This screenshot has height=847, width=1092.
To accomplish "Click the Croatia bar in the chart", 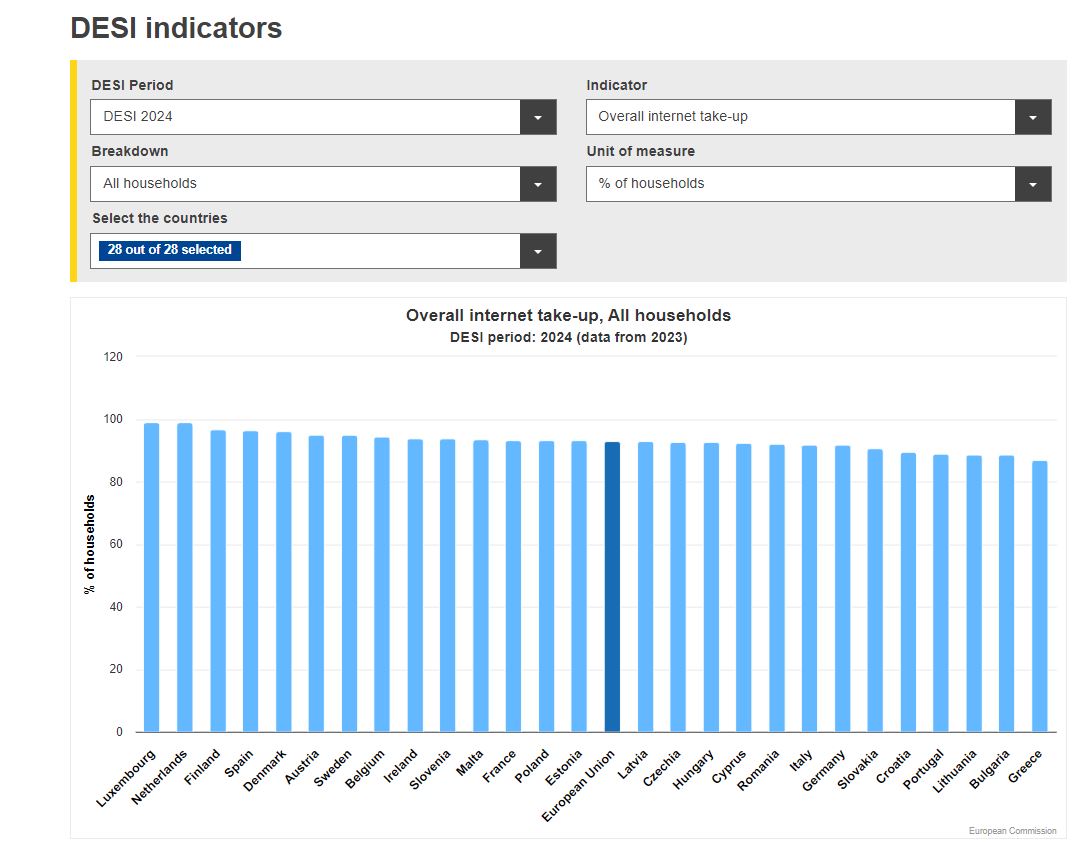I will pyautogui.click(x=908, y=593).
